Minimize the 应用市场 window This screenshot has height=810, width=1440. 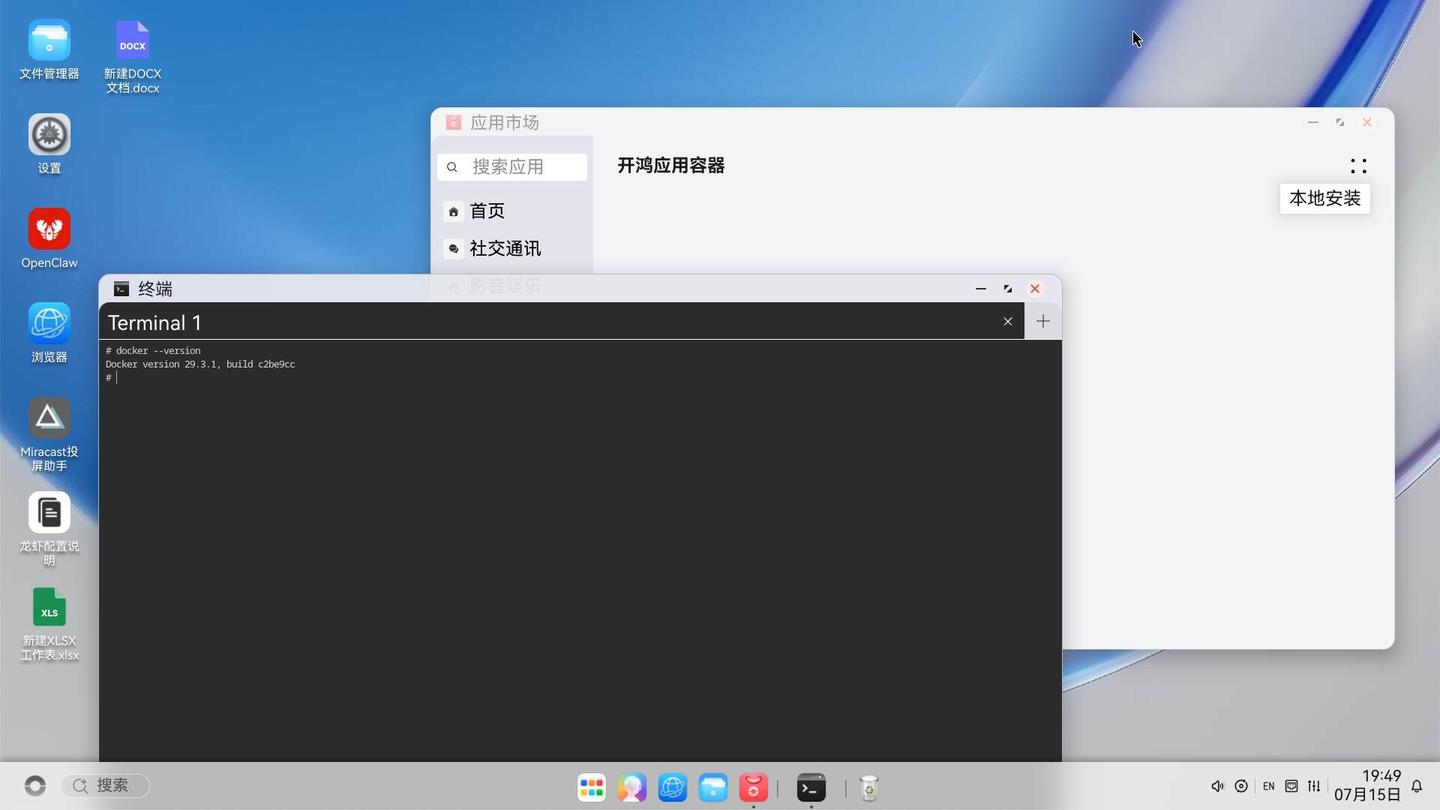[1313, 122]
